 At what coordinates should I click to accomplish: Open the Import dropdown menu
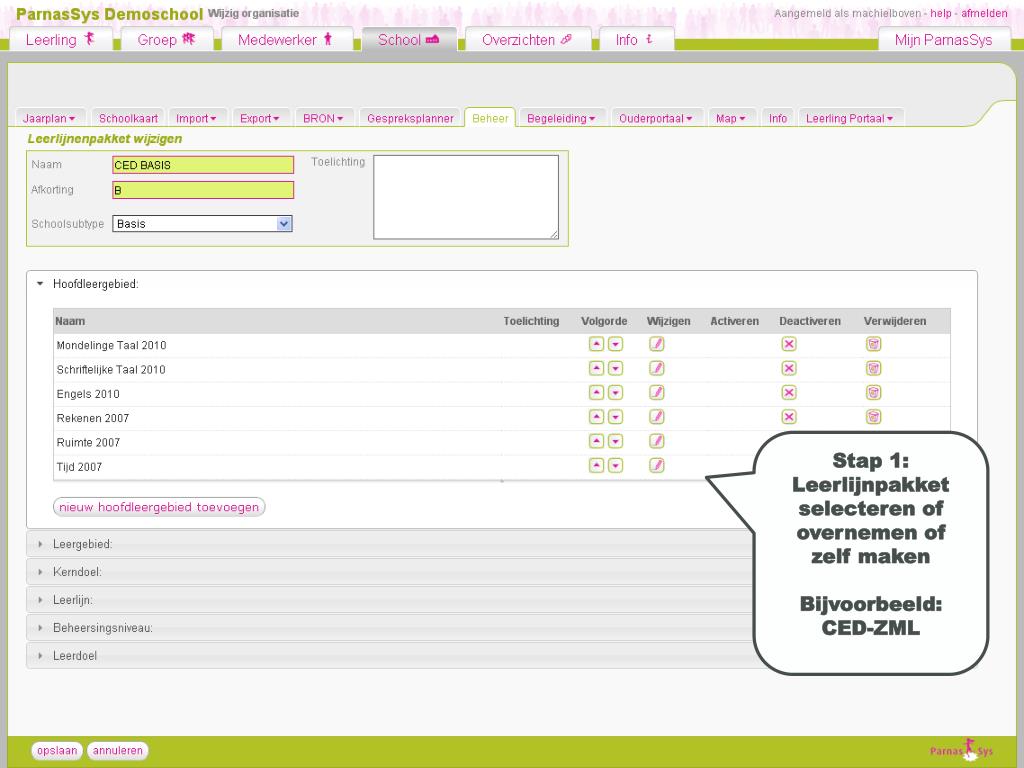(x=196, y=118)
